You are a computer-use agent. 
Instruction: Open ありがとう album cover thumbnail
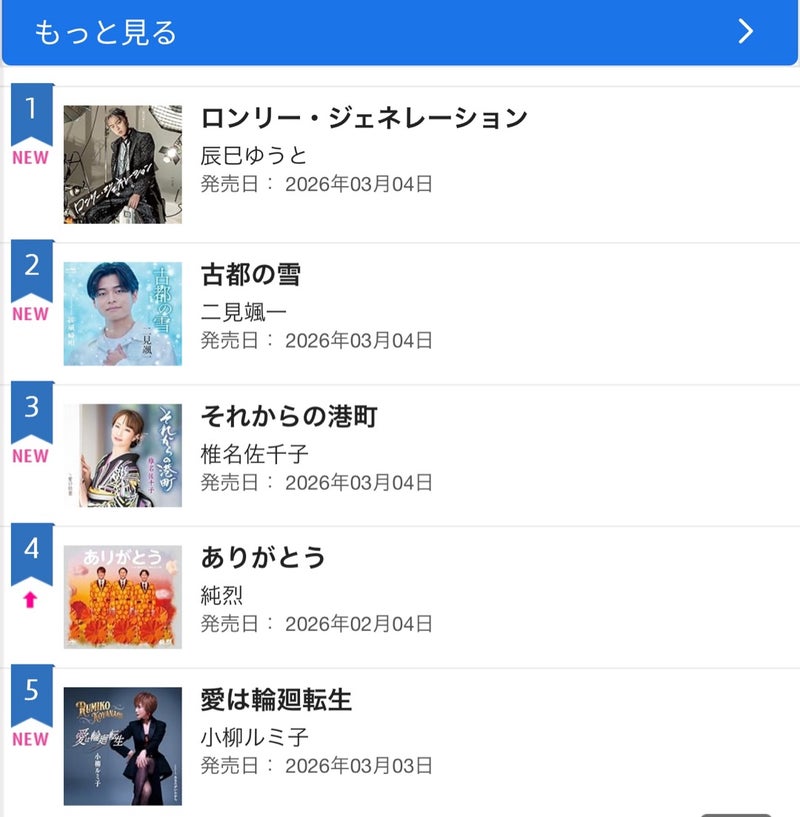[123, 597]
